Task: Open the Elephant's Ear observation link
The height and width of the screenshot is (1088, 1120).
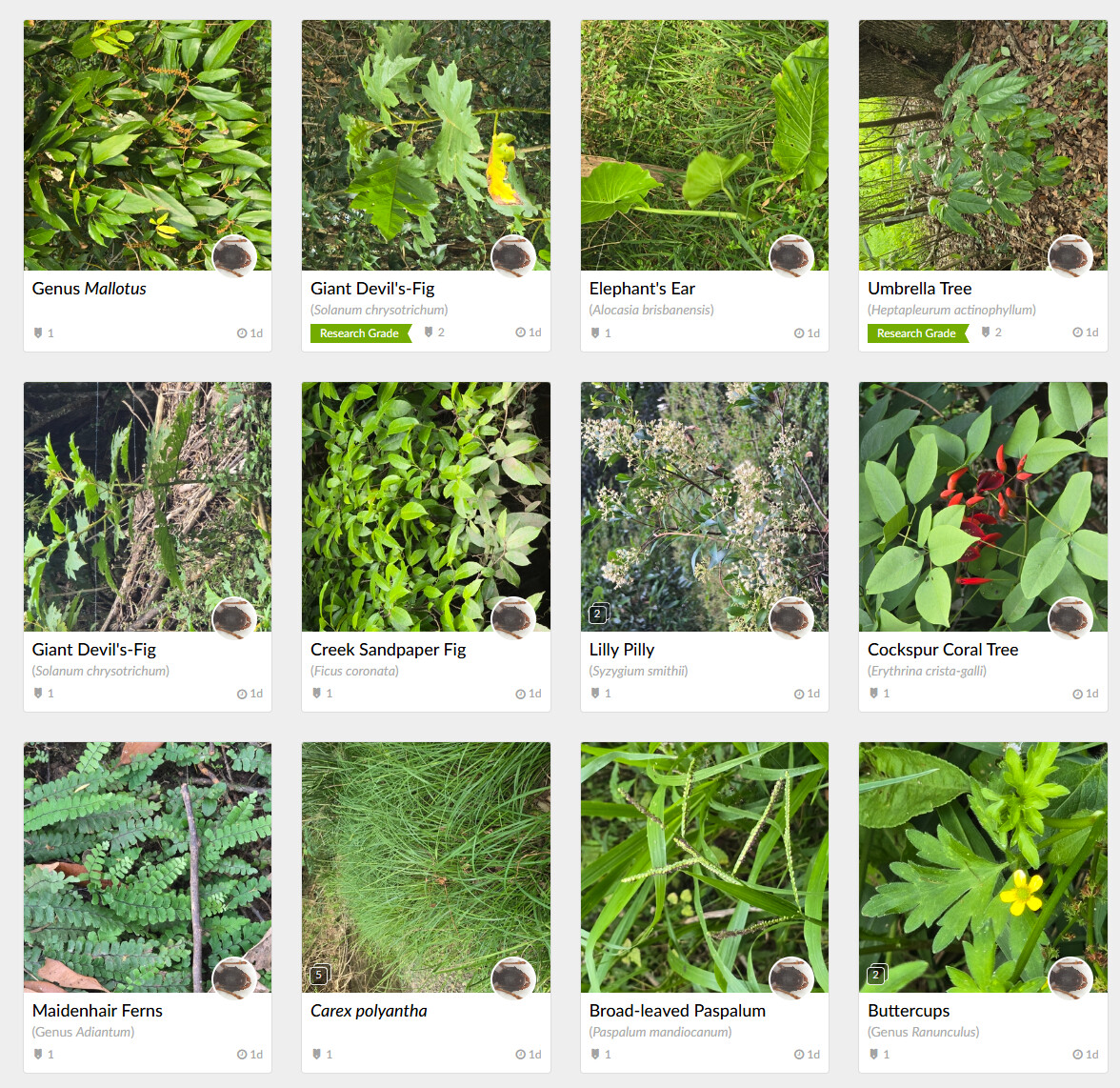Action: coord(642,289)
